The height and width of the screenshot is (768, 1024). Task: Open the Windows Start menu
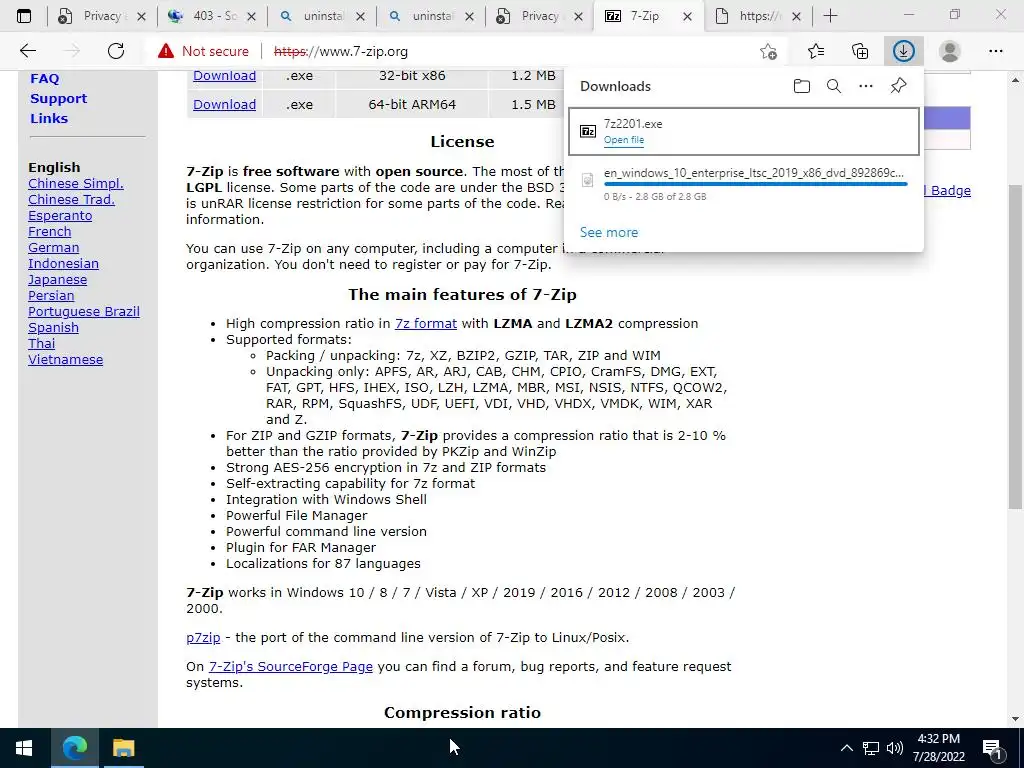point(24,748)
